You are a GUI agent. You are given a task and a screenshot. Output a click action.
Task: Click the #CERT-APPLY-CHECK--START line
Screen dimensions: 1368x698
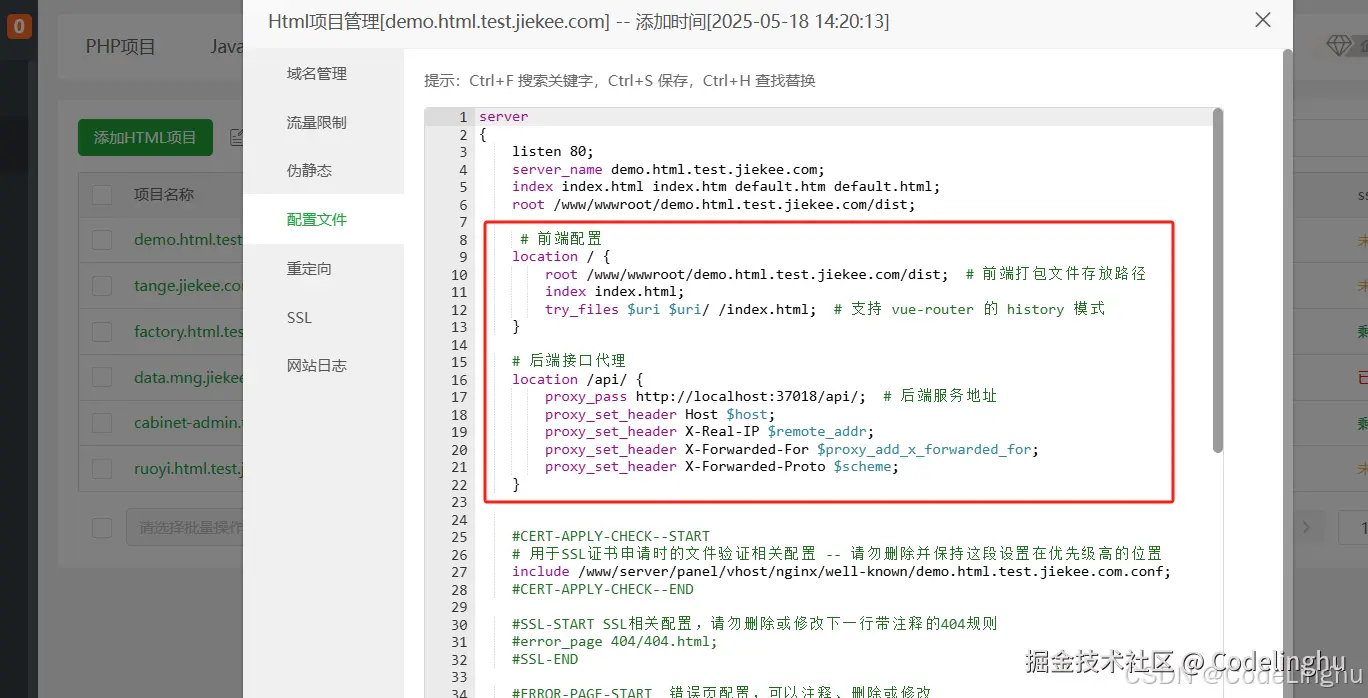(611, 536)
